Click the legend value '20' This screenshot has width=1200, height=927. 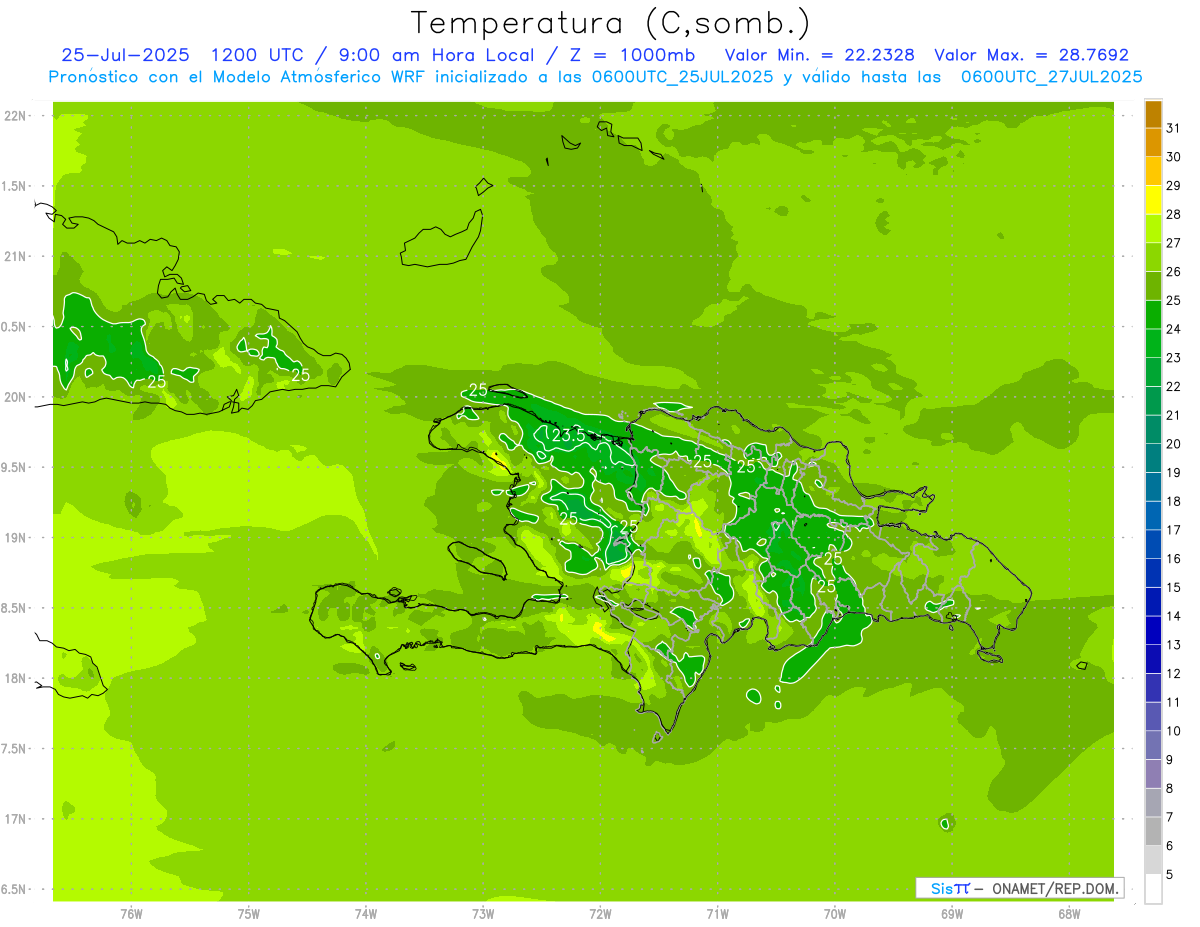click(x=1174, y=444)
